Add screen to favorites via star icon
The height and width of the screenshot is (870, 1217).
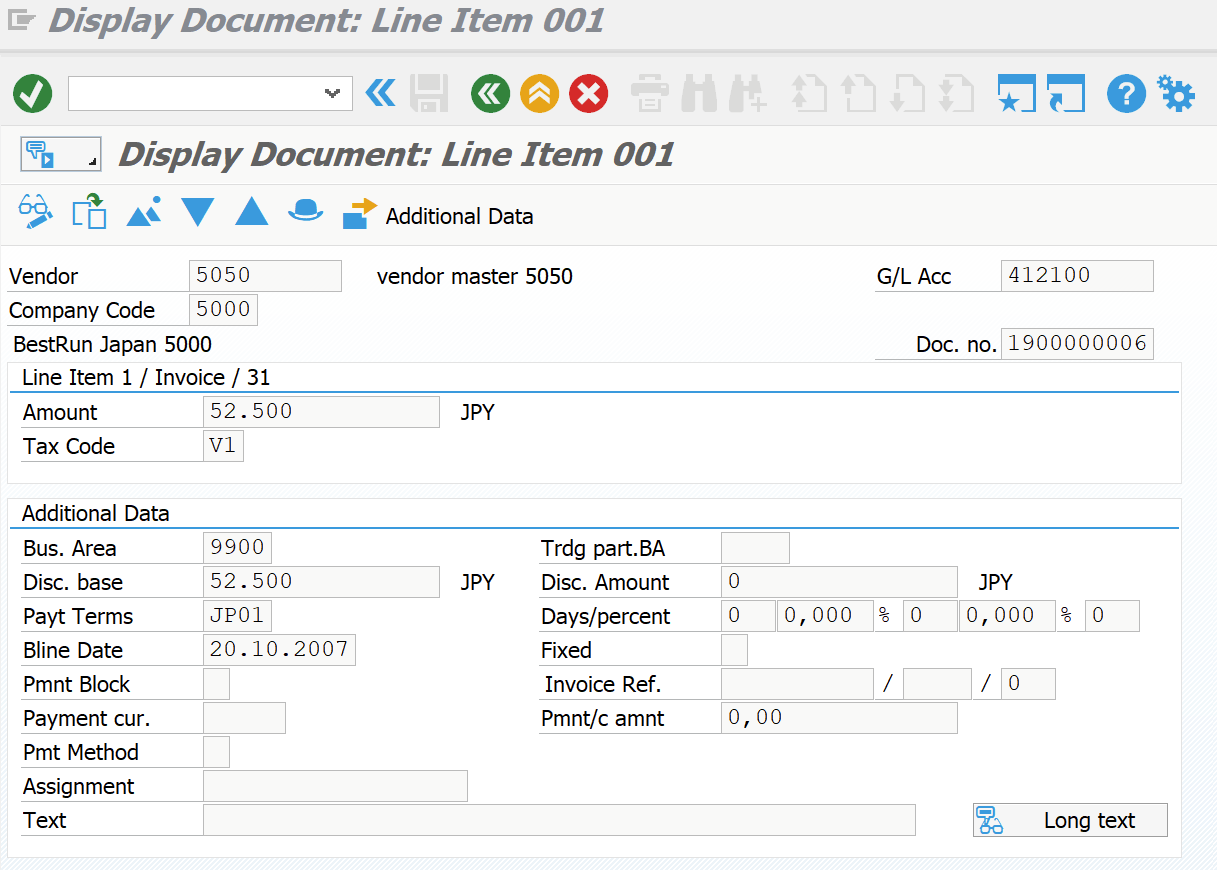click(1016, 93)
